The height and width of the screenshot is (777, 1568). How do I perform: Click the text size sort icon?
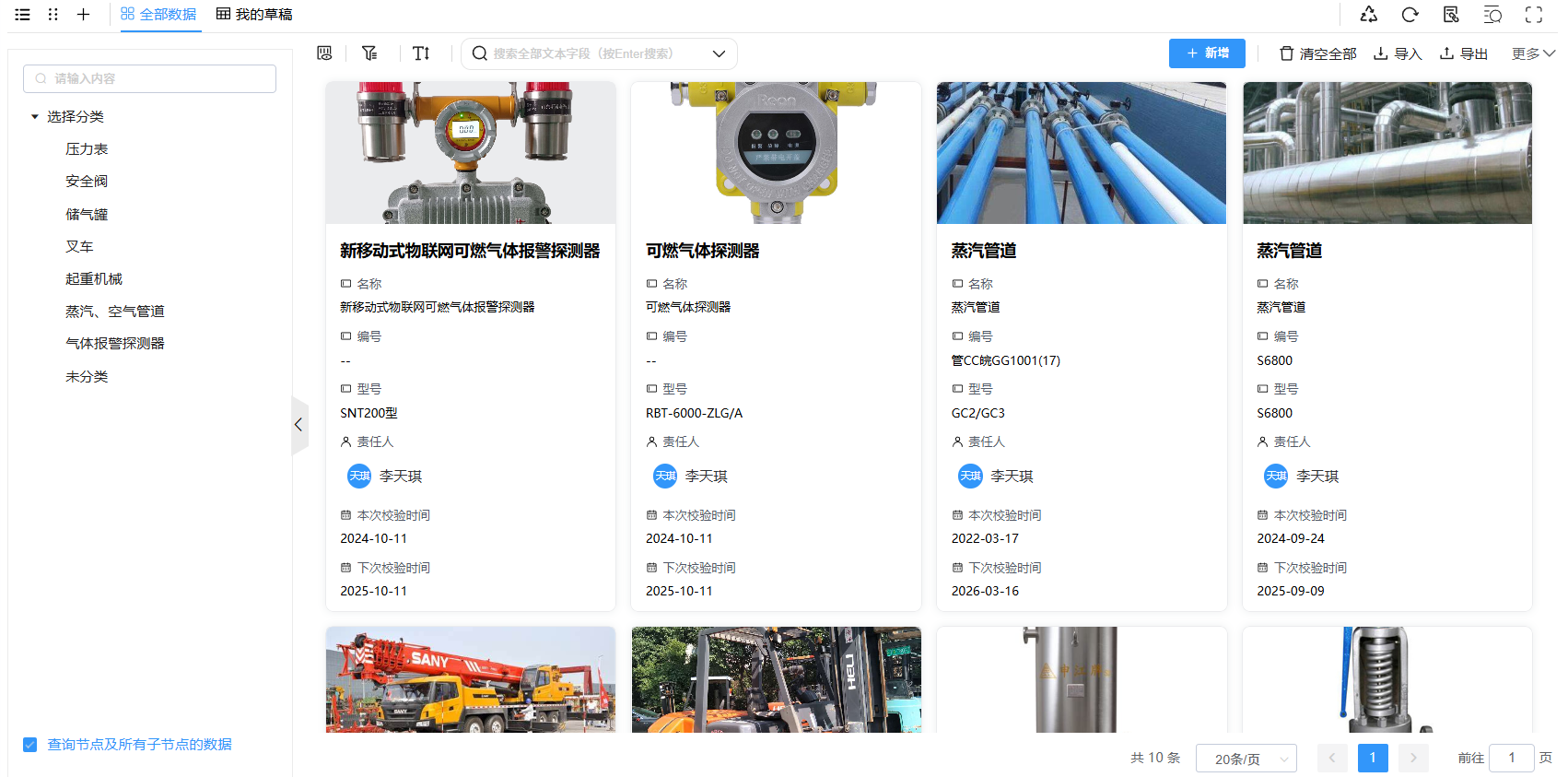[421, 53]
